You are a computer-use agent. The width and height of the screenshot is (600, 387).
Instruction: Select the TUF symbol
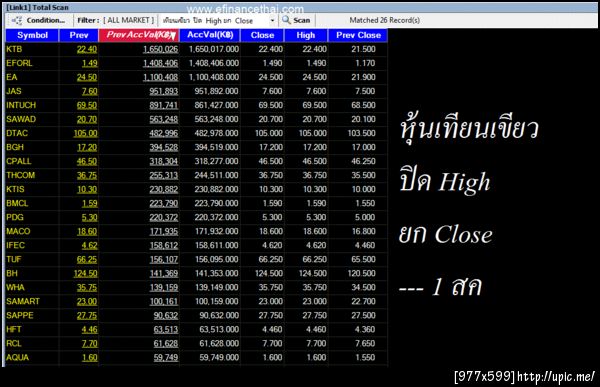[14, 260]
